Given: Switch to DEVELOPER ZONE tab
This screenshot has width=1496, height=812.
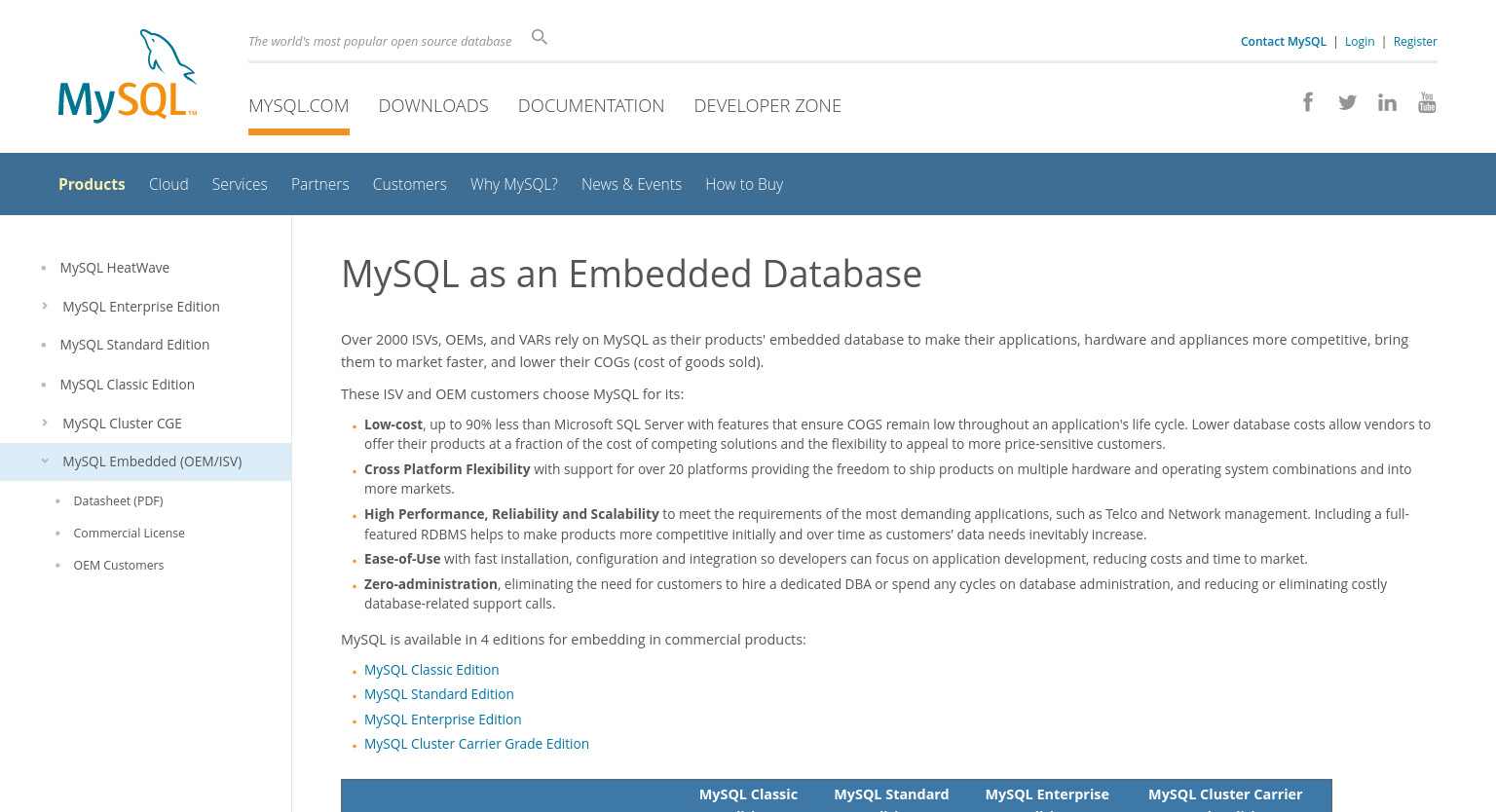Looking at the screenshot, I should click(x=767, y=105).
